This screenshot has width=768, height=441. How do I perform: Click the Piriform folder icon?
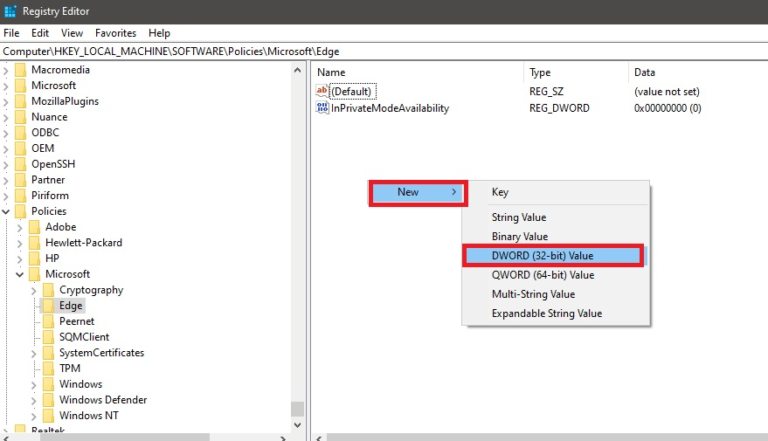click(20, 195)
